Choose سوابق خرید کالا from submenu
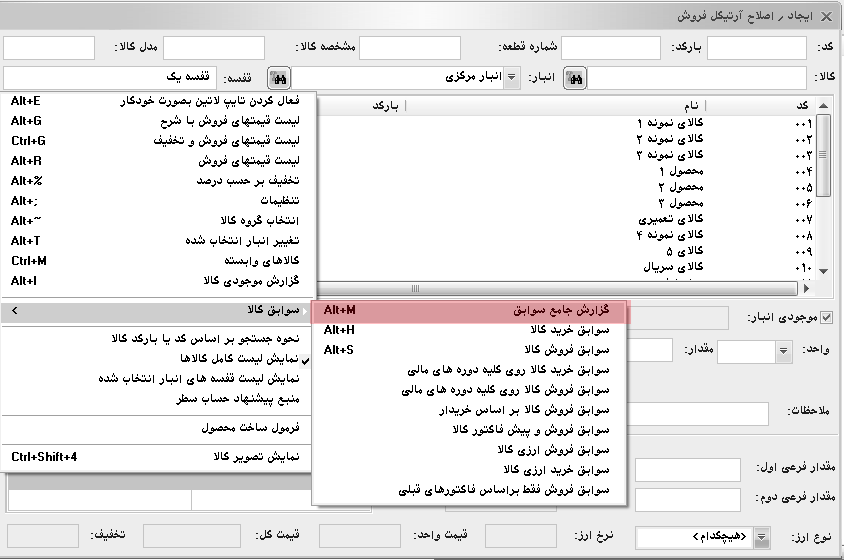 [469, 330]
